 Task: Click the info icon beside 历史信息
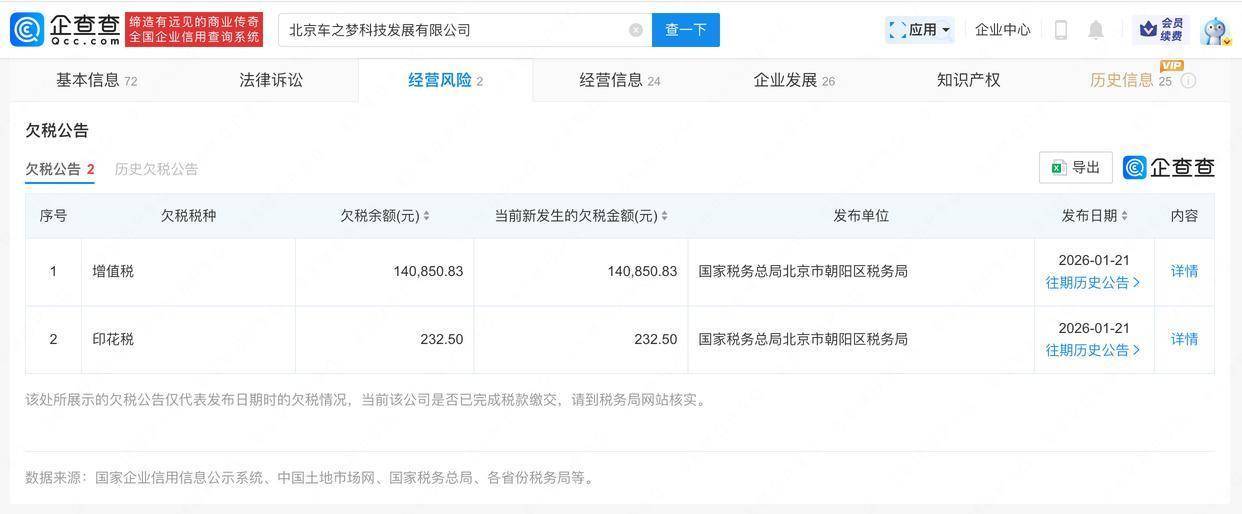[1188, 81]
